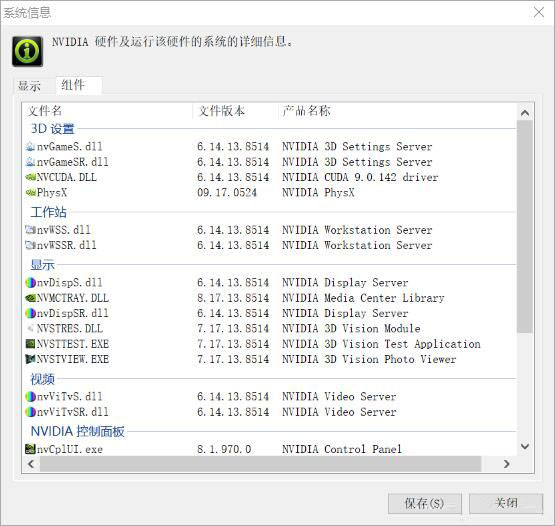Select the NVCUDA.DLL NVIDIA logo icon
This screenshot has height=526, width=555.
pyautogui.click(x=30, y=177)
